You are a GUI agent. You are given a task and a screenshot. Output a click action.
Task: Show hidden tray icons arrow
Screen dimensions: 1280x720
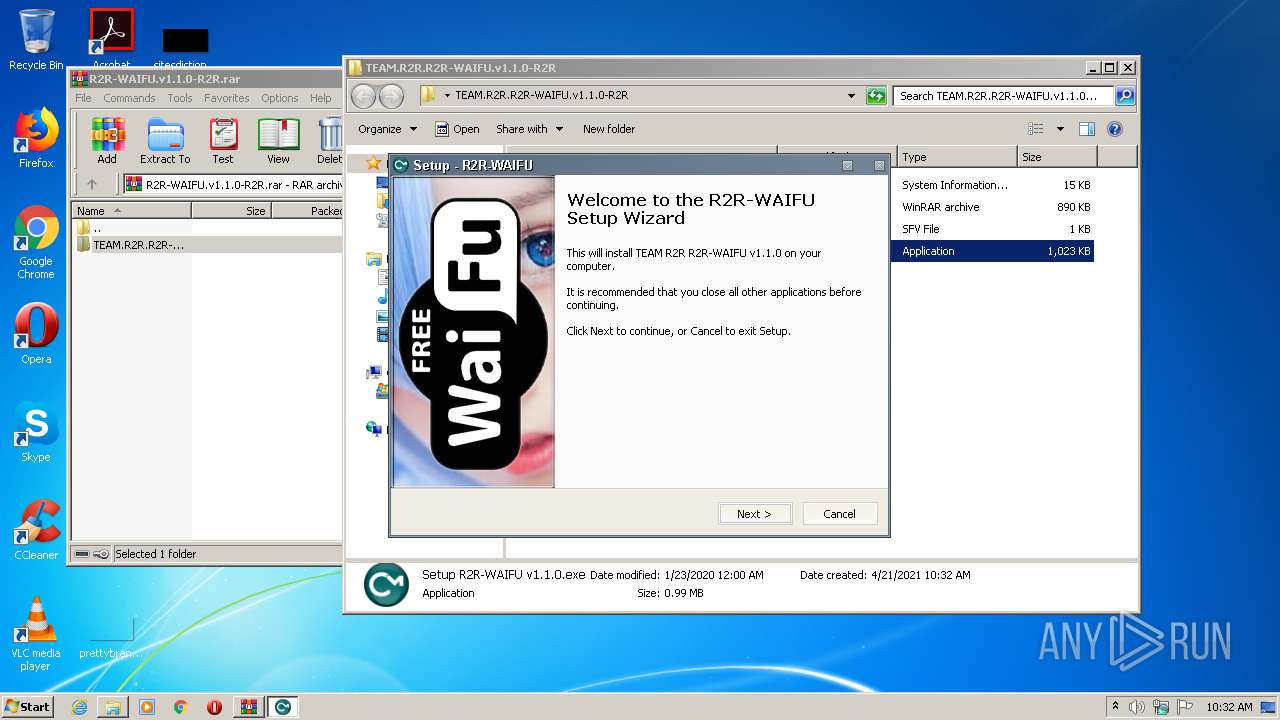pyautogui.click(x=1115, y=707)
